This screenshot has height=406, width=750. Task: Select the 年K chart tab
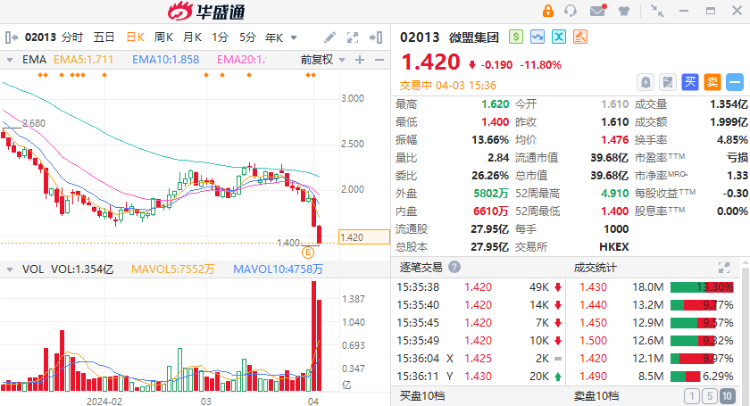[x=275, y=37]
